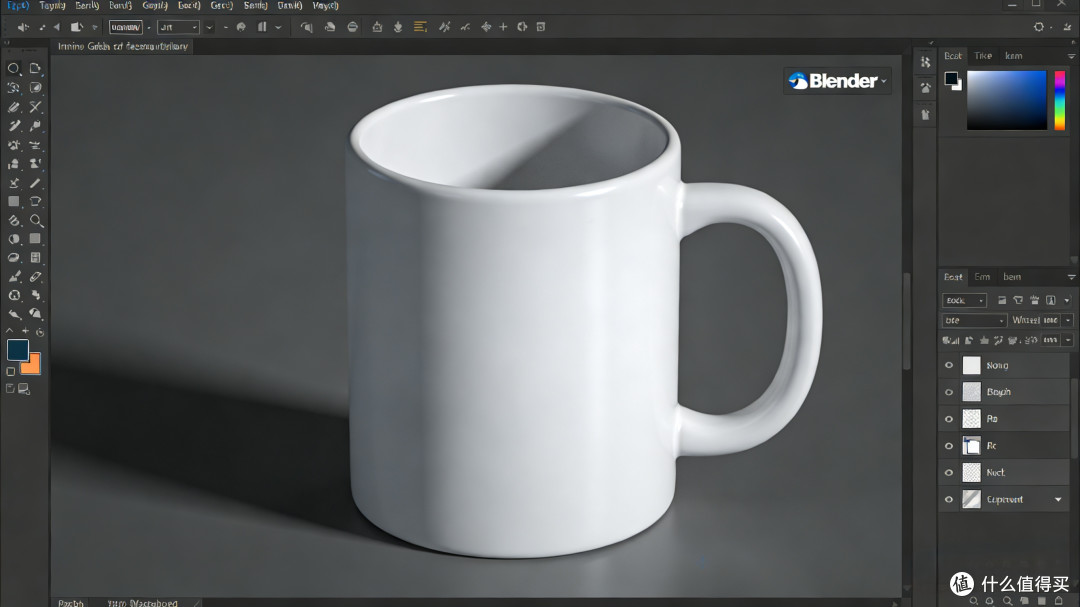Hide the Boyph layer with its eye icon
Image resolution: width=1080 pixels, height=607 pixels.
click(949, 392)
